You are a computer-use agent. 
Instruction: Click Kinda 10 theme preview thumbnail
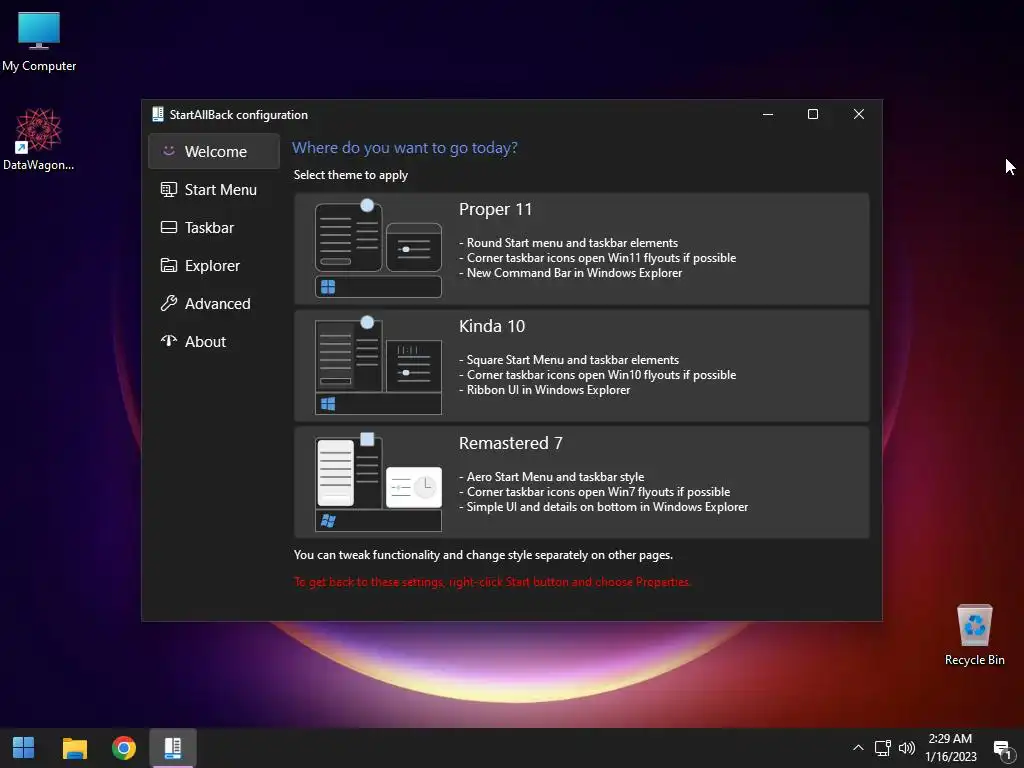tap(378, 366)
